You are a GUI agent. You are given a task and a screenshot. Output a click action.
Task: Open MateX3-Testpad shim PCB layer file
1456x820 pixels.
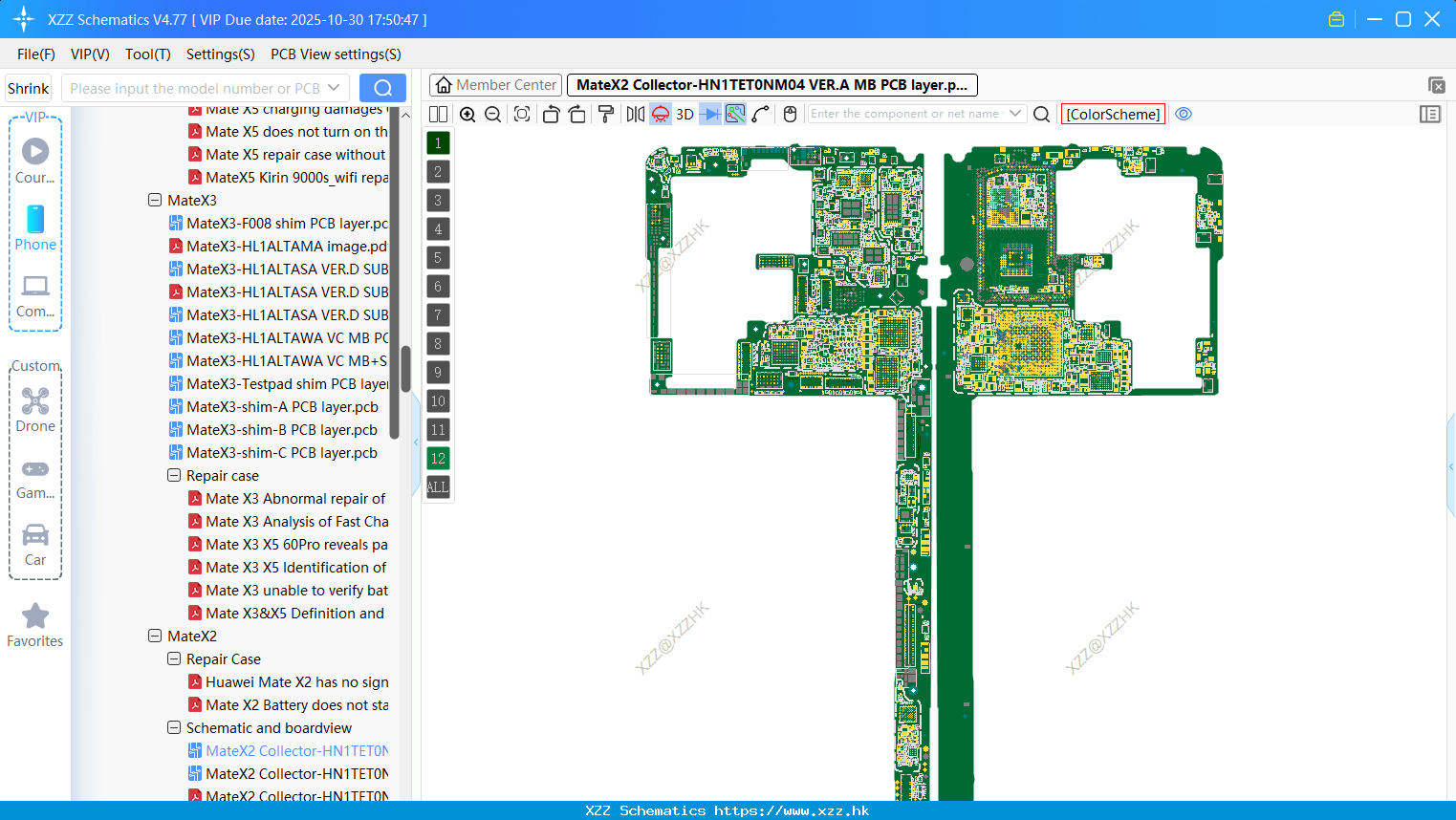coord(279,384)
